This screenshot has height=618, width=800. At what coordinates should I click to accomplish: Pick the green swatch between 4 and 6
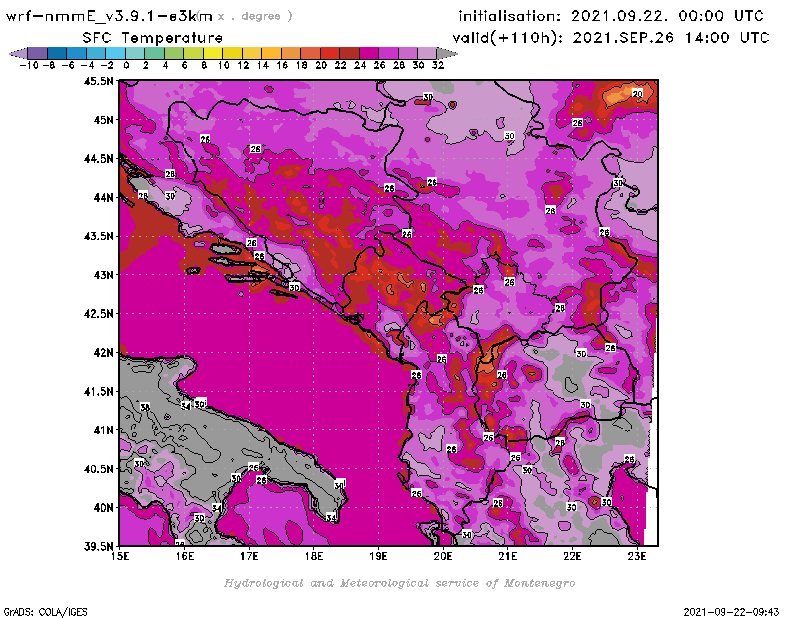[x=173, y=53]
